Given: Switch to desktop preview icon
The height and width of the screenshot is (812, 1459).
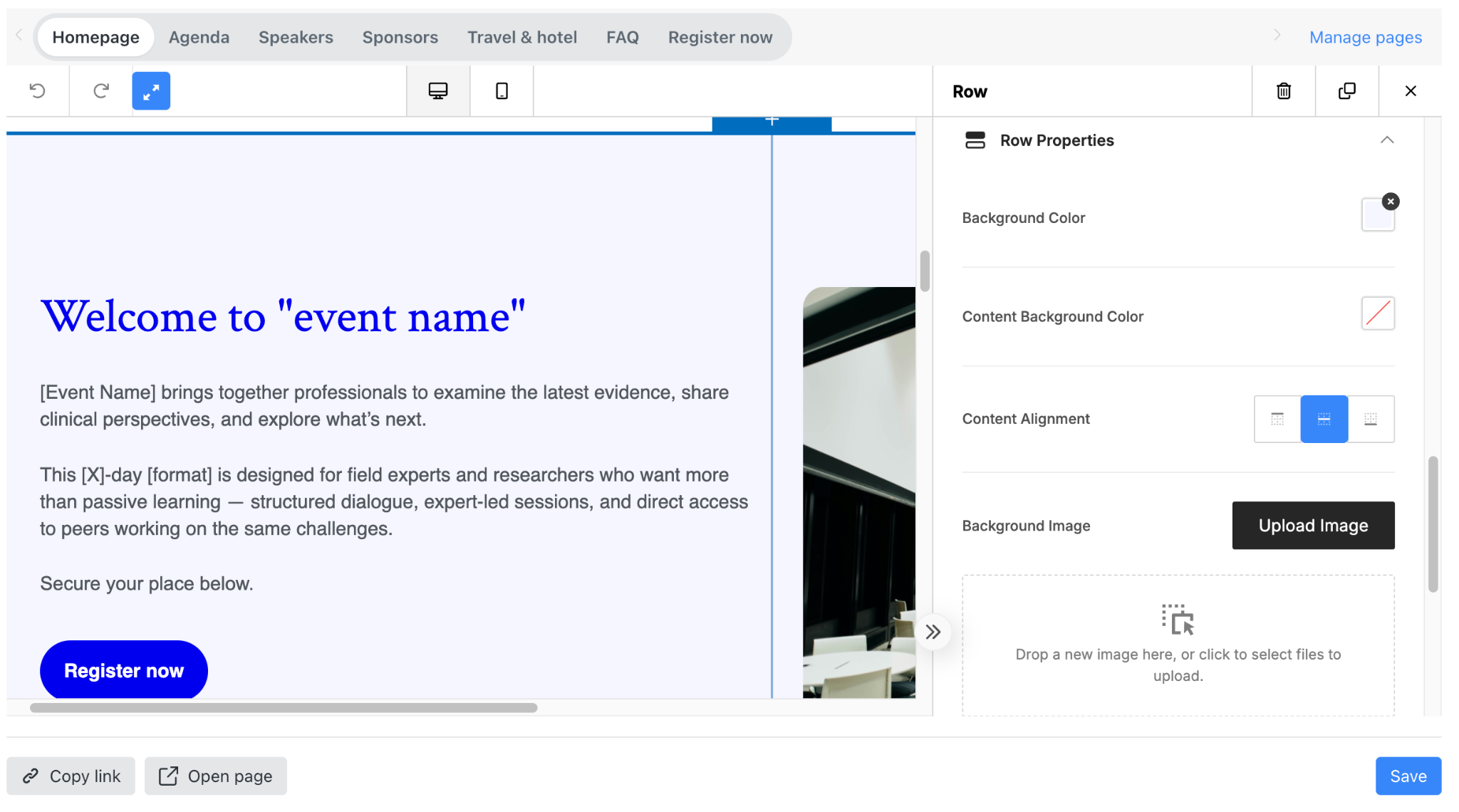Looking at the screenshot, I should (438, 90).
